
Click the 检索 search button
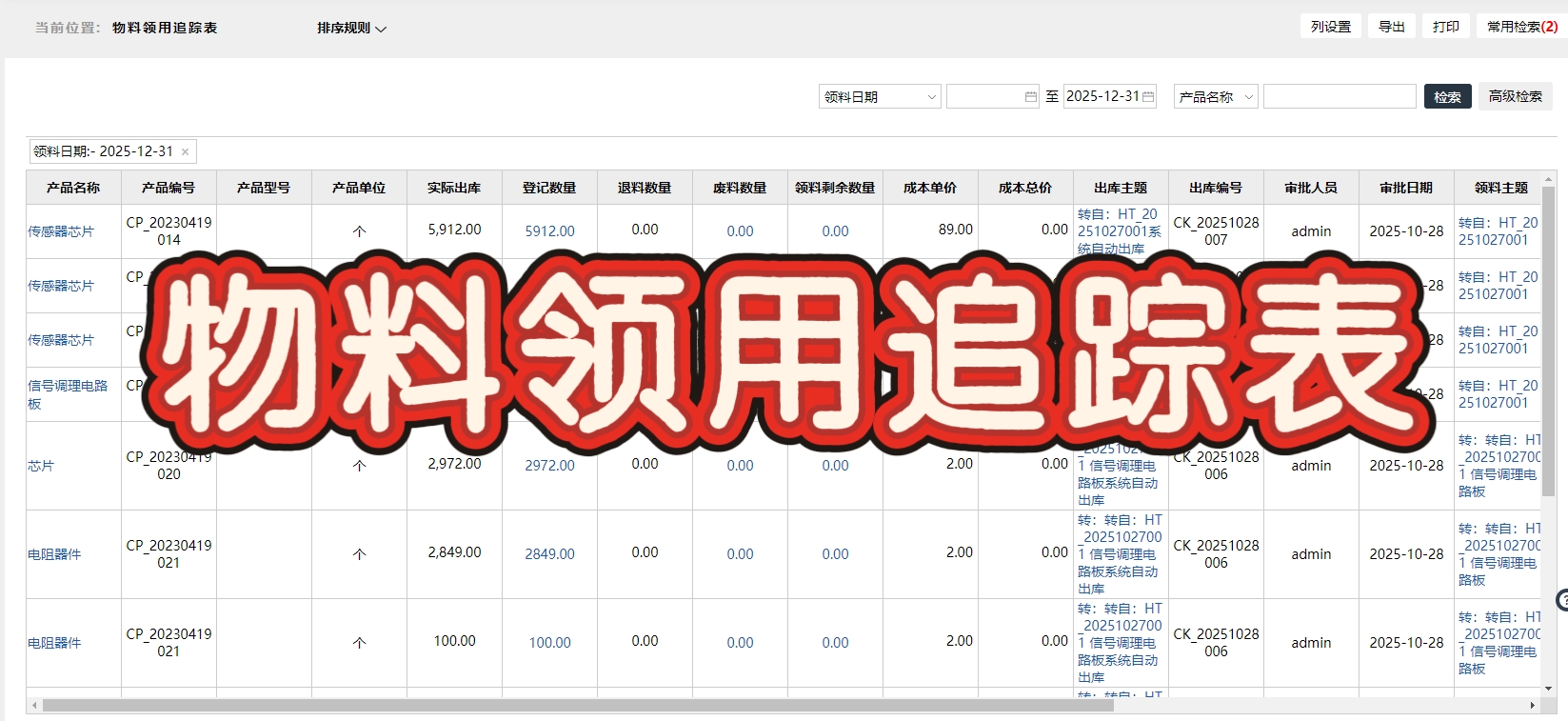click(1447, 96)
